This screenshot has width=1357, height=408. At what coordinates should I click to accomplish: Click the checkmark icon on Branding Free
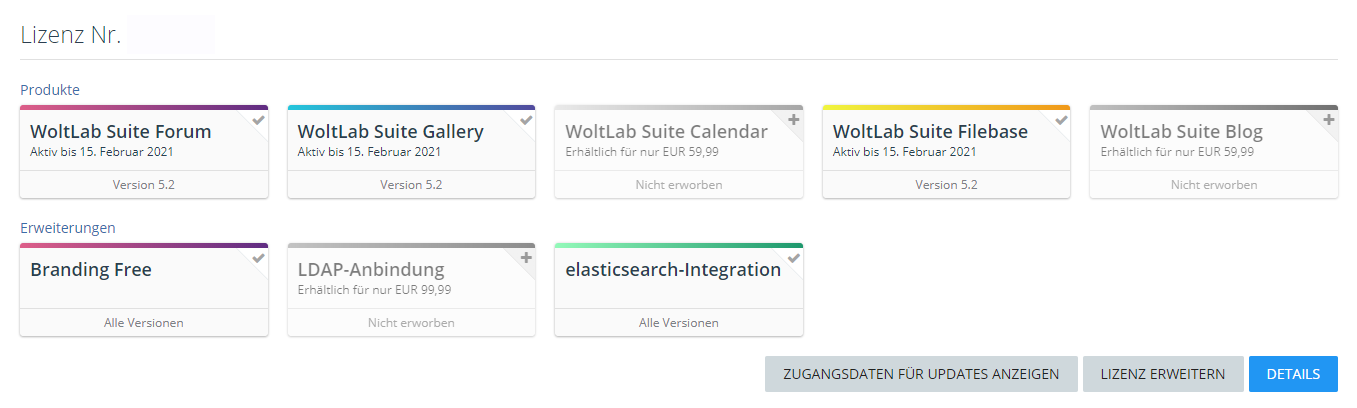[259, 258]
